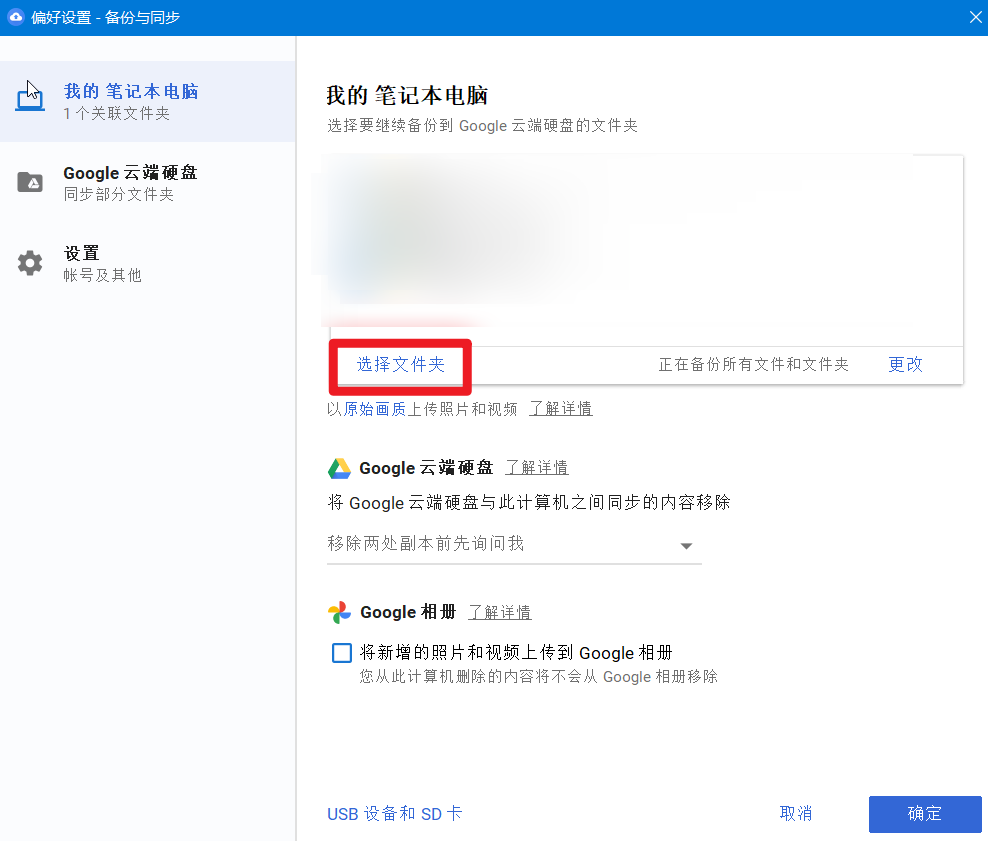This screenshot has width=988, height=841.
Task: Click the dropdown arrow for removal option
Action: [687, 546]
